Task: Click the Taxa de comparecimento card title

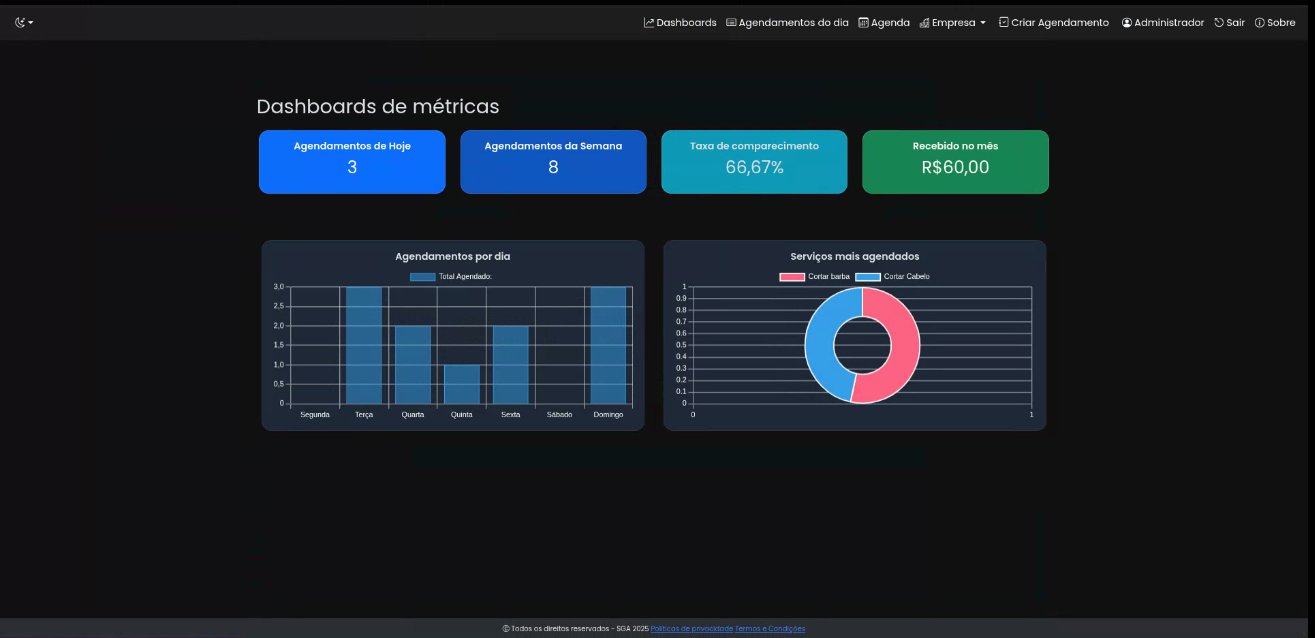Action: pos(754,146)
